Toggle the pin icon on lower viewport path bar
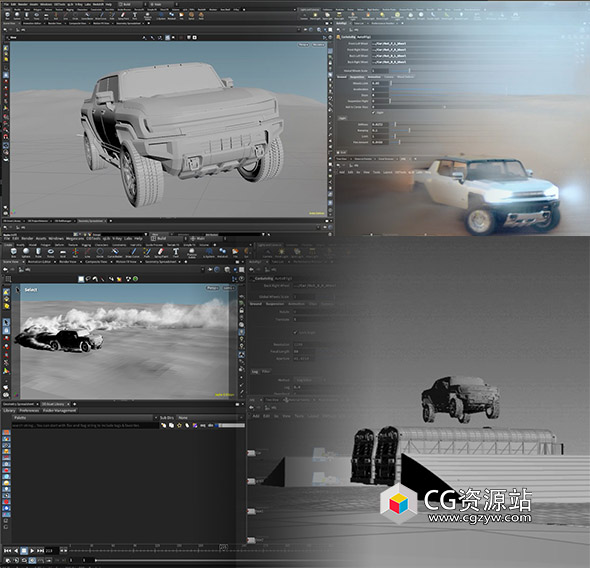Image resolution: width=590 pixels, height=568 pixels. tap(210, 270)
